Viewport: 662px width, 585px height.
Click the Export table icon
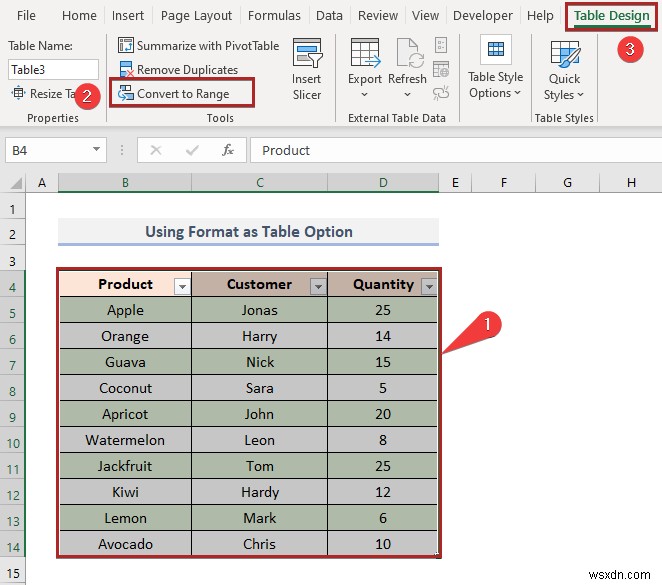coord(365,53)
